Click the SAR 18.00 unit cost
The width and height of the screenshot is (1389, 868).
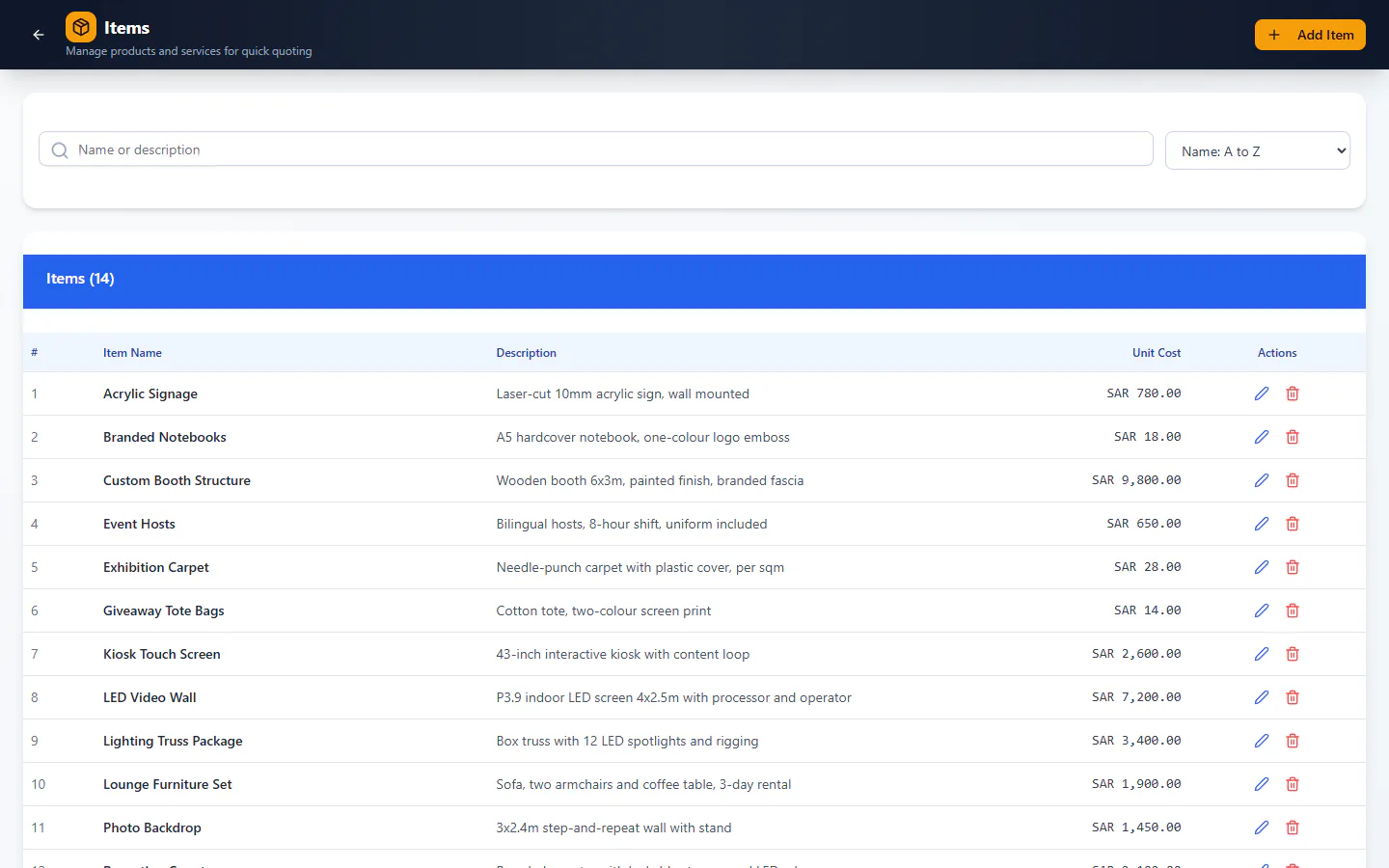point(1148,437)
